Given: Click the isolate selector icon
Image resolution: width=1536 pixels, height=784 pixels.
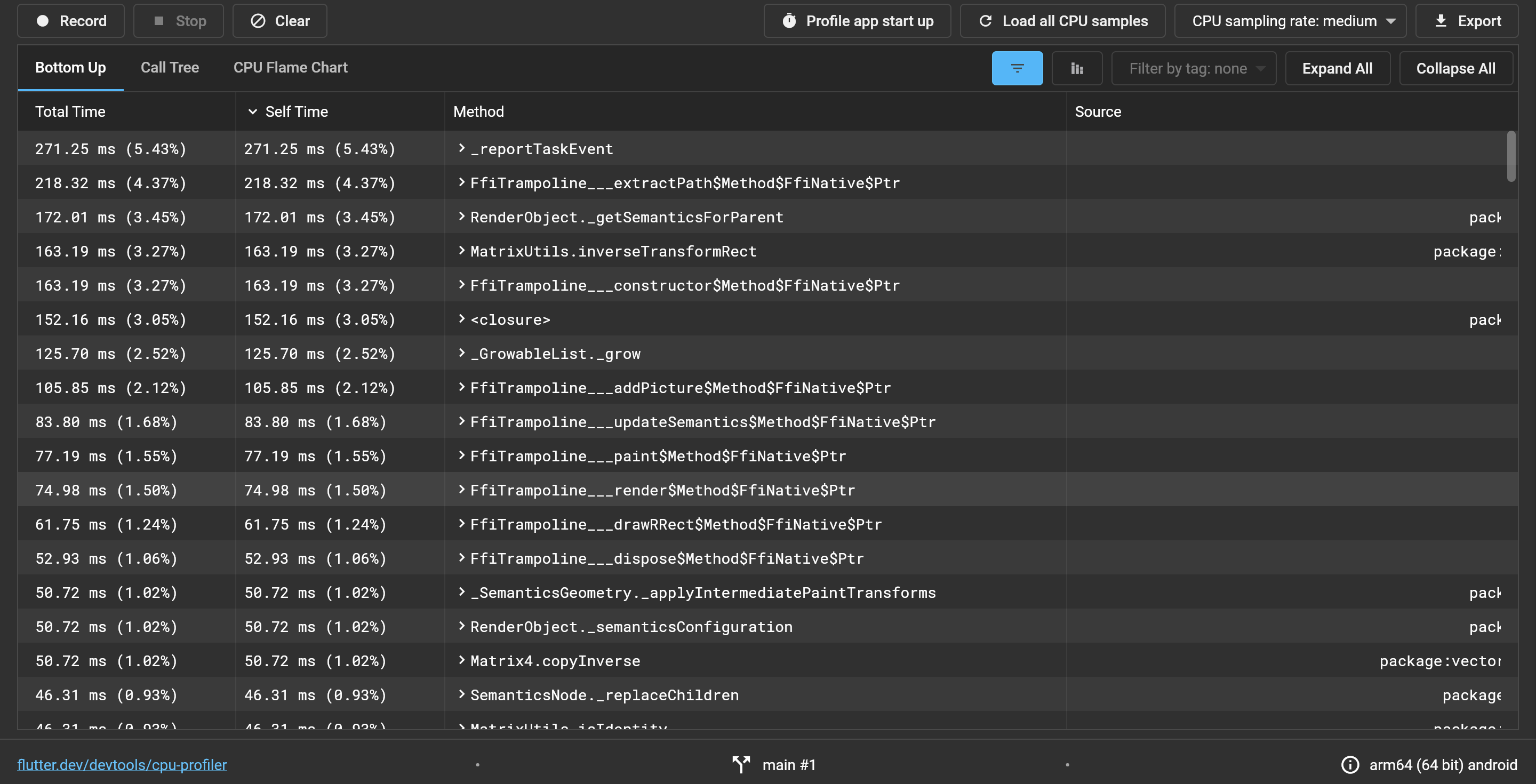Looking at the screenshot, I should (741, 764).
